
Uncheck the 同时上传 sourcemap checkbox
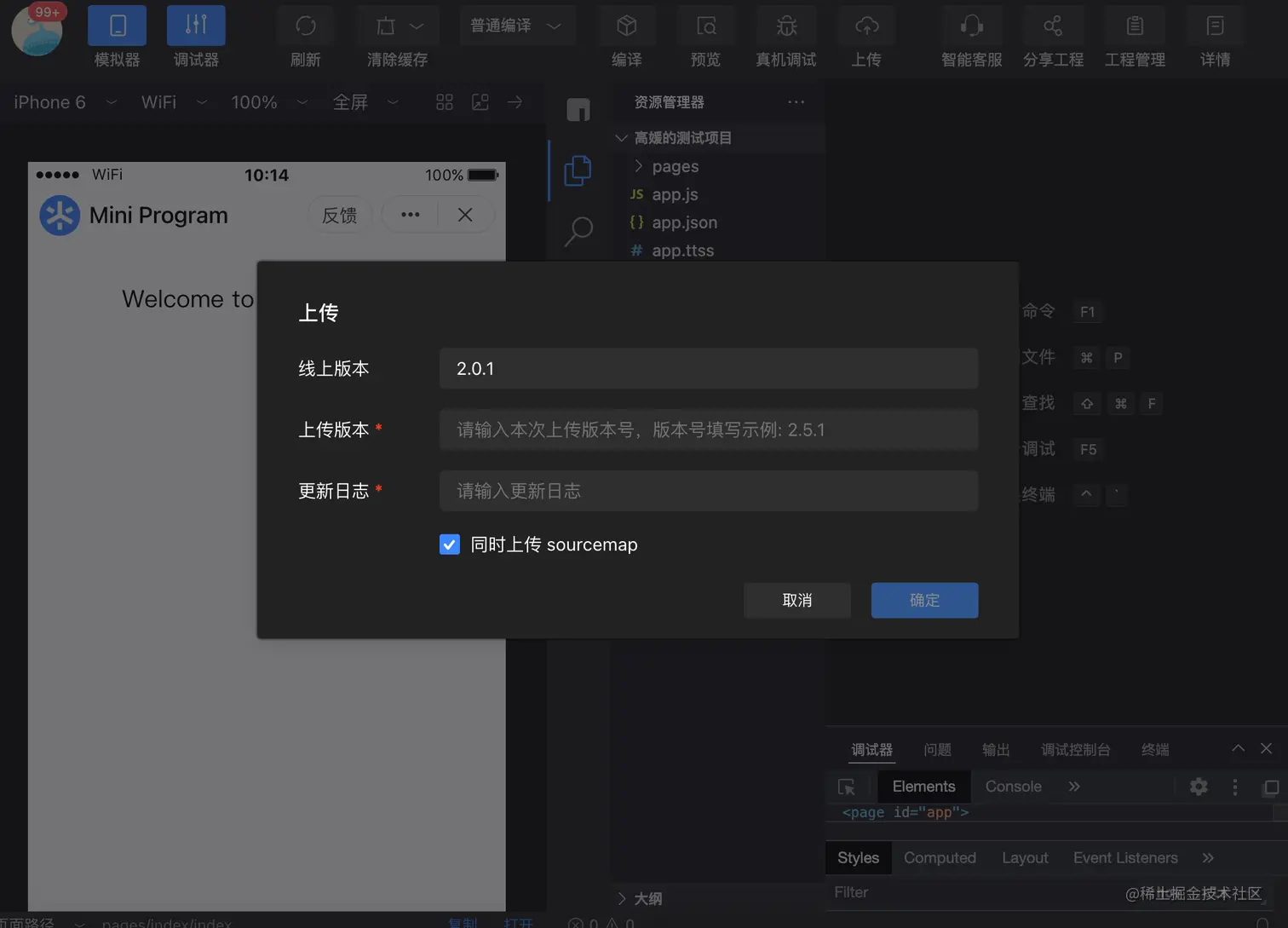(x=449, y=545)
